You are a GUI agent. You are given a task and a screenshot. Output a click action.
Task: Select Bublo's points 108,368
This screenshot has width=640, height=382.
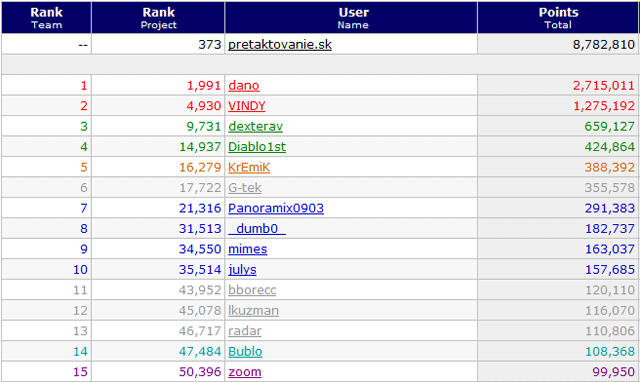click(x=610, y=351)
